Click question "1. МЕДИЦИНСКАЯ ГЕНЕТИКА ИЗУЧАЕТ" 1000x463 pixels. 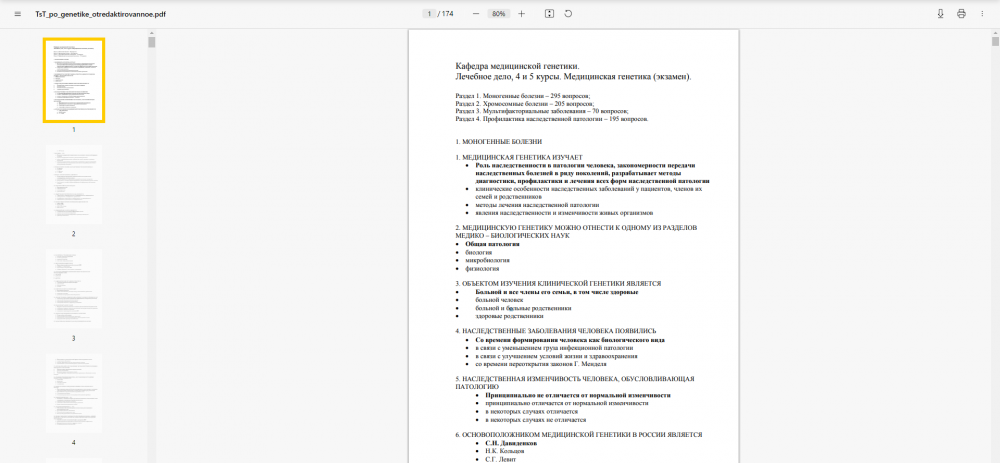pyautogui.click(x=519, y=157)
